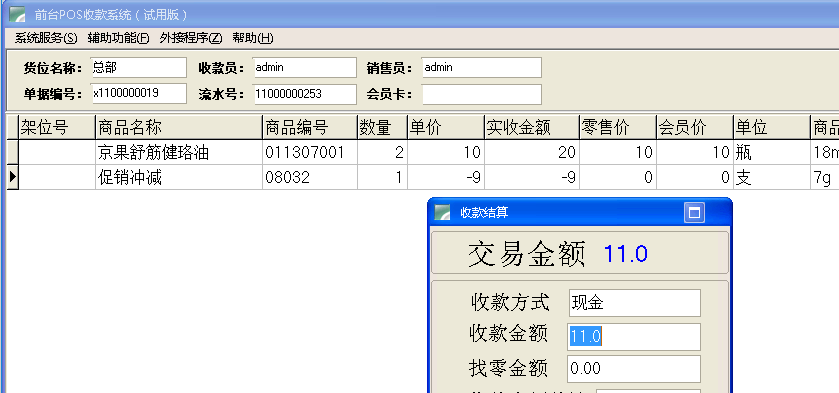The height and width of the screenshot is (393, 839).
Task: Click the empty 会员卡 input field
Action: pos(482,94)
